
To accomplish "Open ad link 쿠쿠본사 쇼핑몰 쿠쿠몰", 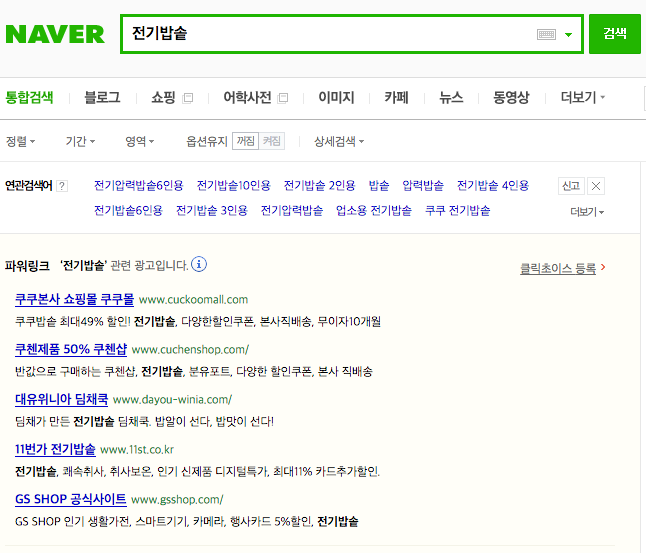I will coord(75,299).
